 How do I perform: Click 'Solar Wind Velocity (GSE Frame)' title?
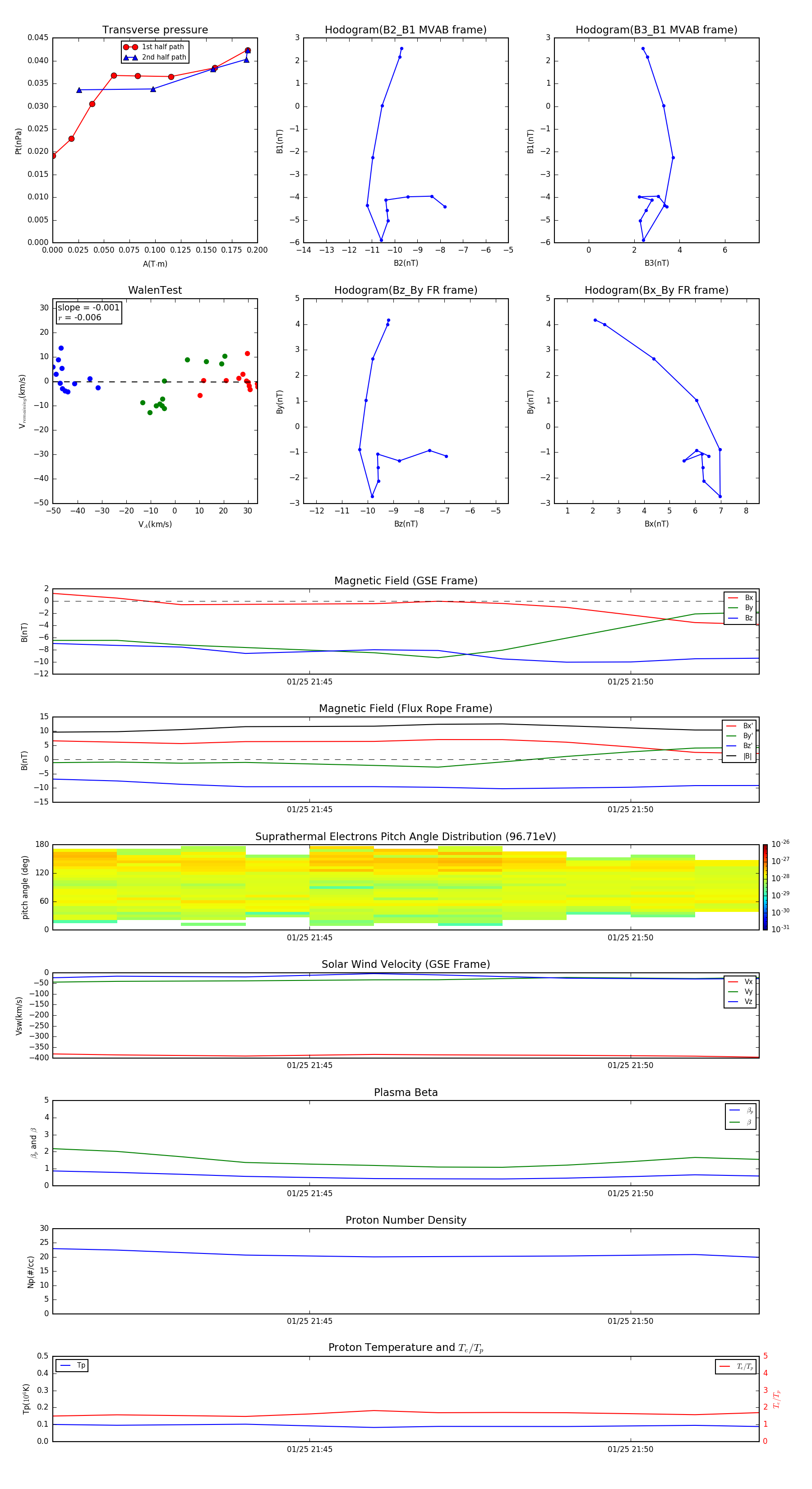(406, 965)
